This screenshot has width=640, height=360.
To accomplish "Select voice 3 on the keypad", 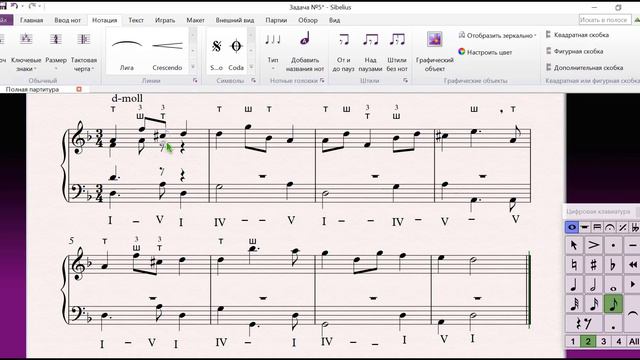I will (604, 341).
